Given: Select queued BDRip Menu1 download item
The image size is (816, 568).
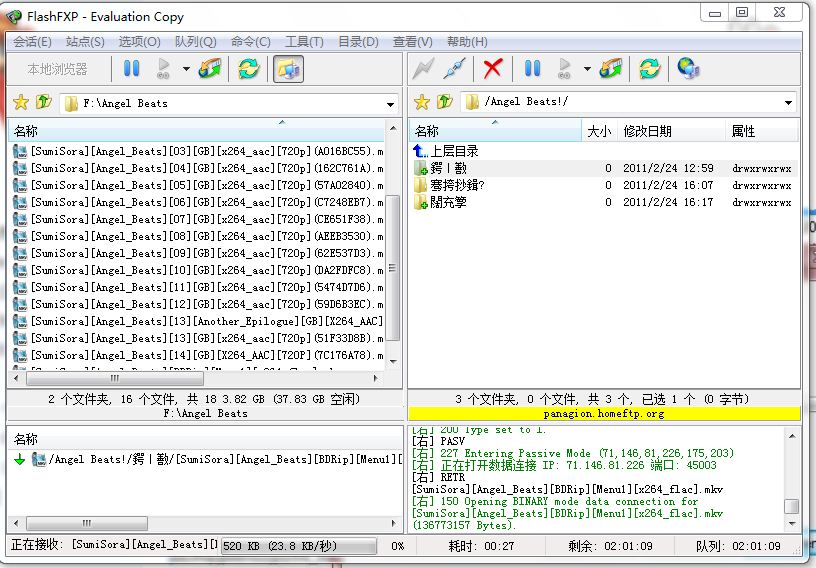Looking at the screenshot, I should coord(207,459).
